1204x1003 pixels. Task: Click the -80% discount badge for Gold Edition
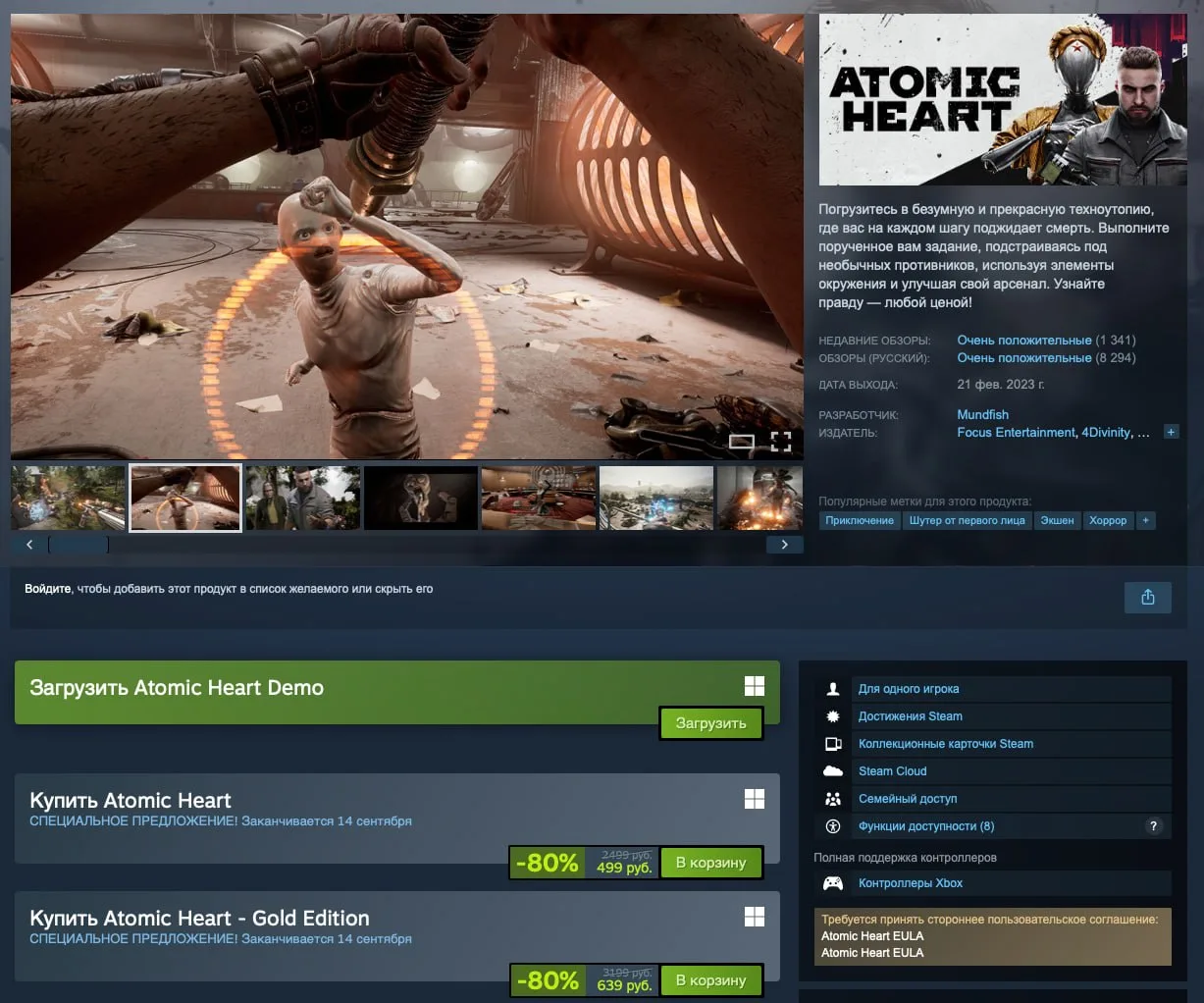(547, 980)
